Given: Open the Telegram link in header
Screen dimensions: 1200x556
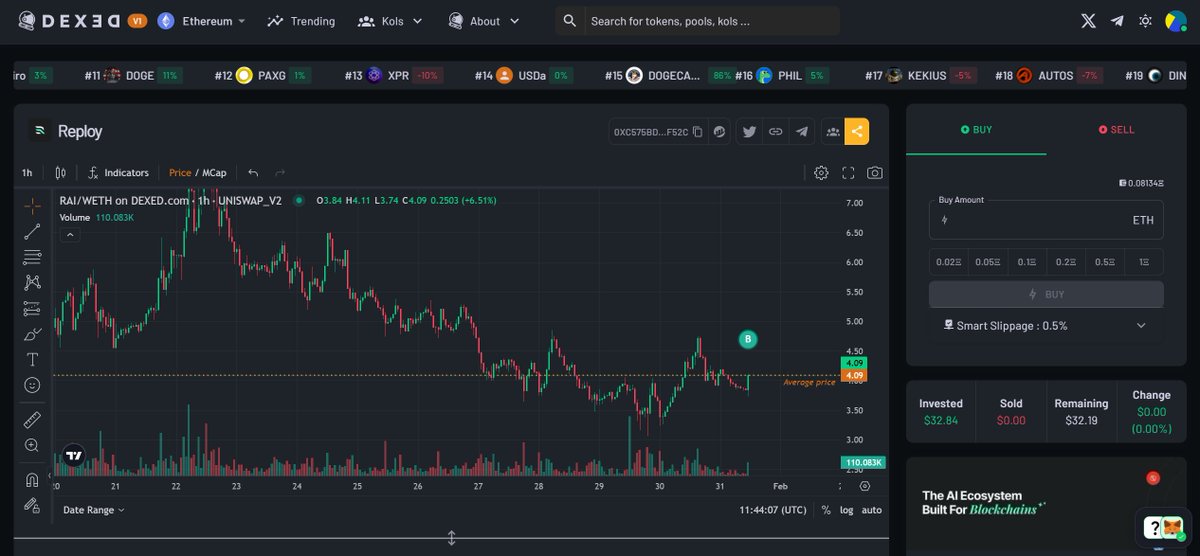Looking at the screenshot, I should [x=1117, y=21].
